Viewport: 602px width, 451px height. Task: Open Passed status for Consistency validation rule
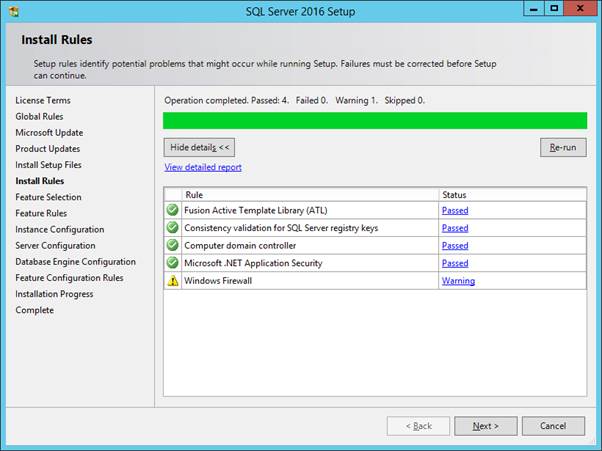point(455,228)
